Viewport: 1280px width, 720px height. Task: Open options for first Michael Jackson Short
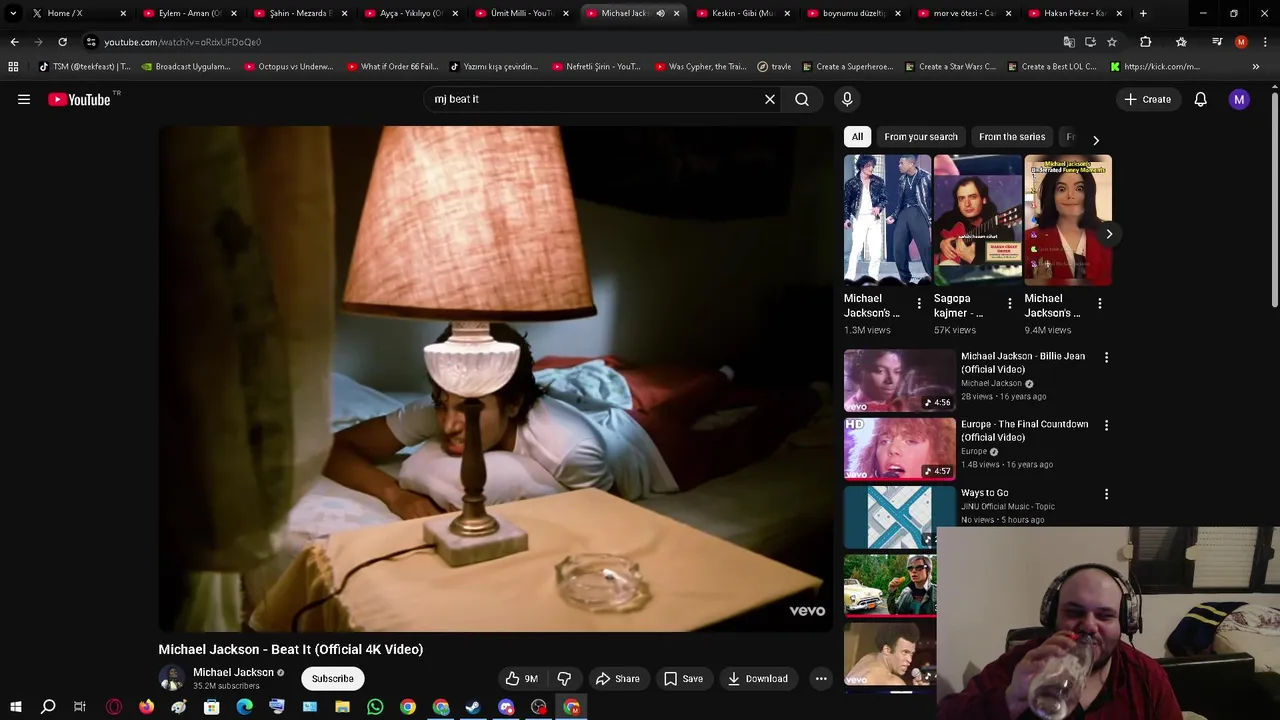pyautogui.click(x=919, y=303)
